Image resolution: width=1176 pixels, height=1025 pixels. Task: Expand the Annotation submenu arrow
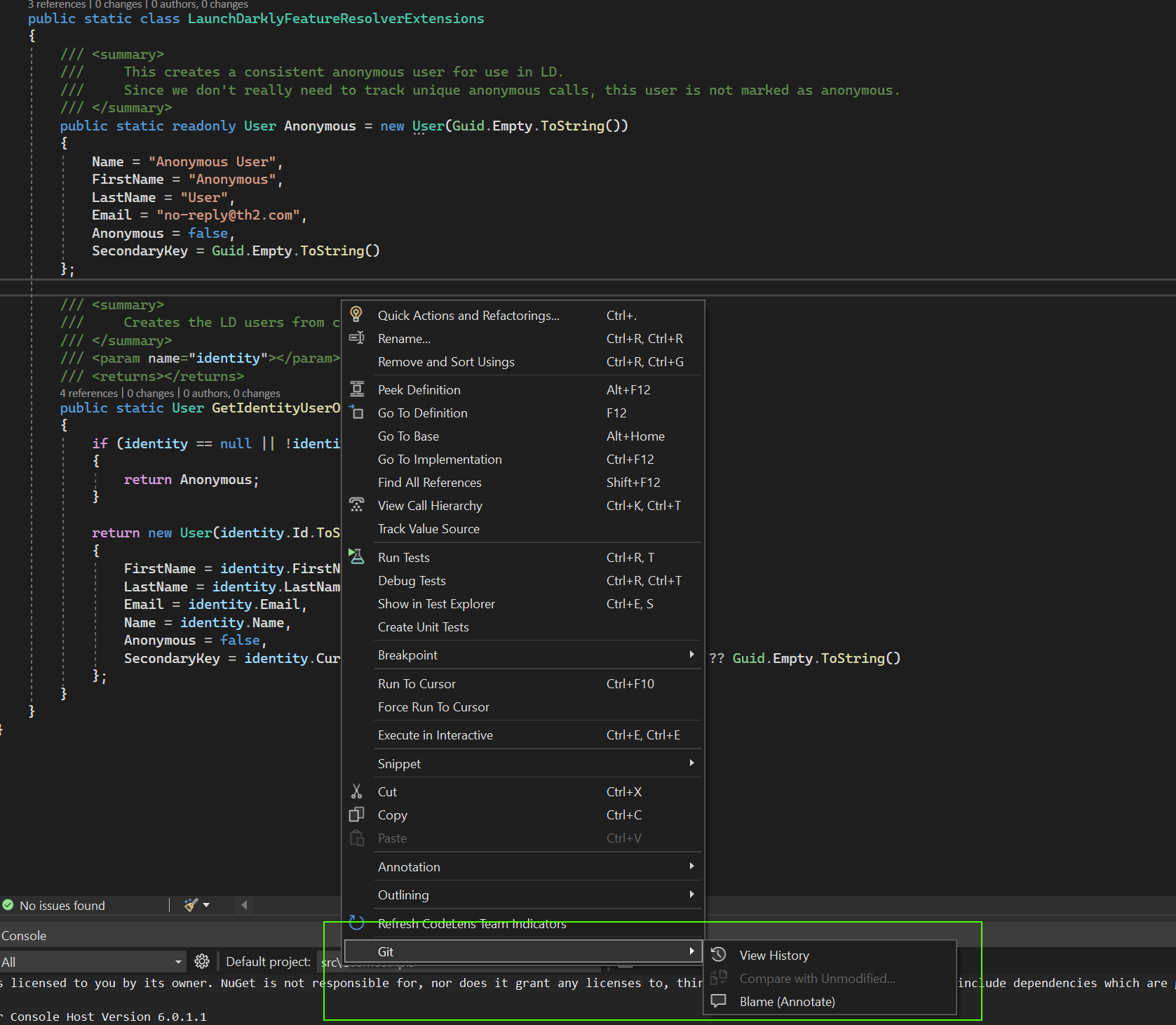pos(691,866)
